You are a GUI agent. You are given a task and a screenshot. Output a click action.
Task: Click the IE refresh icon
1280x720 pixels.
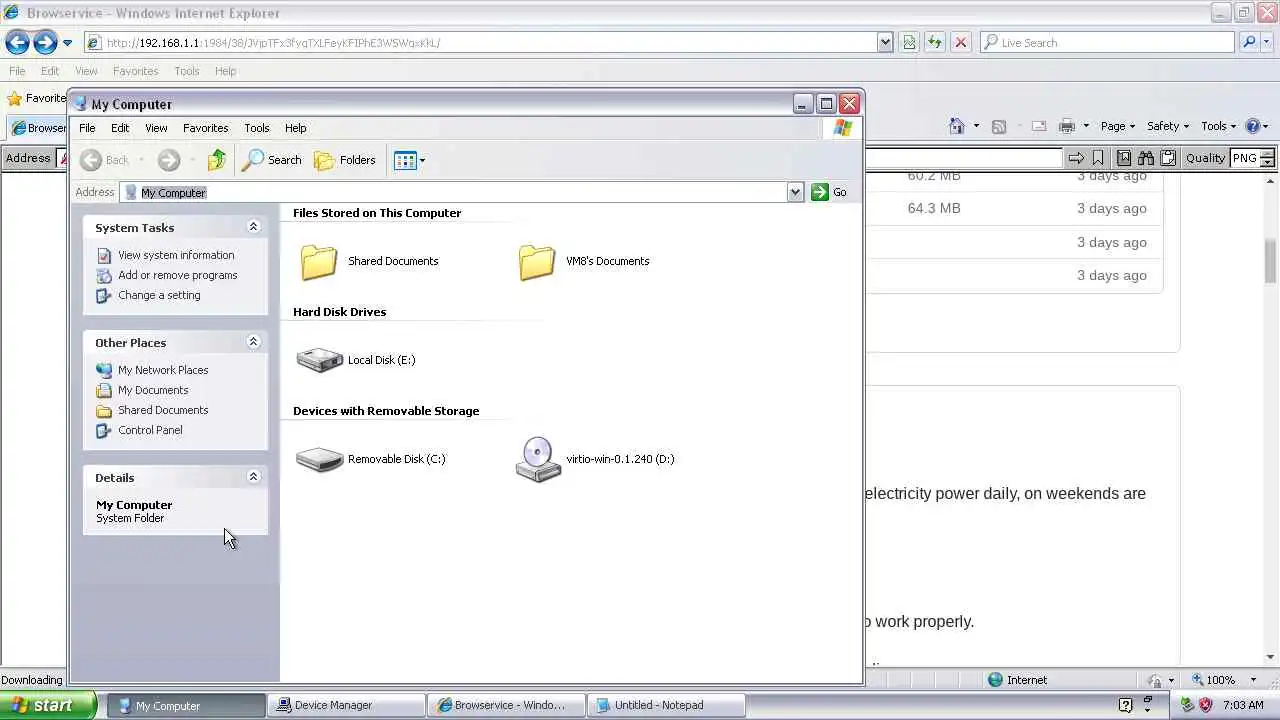(x=934, y=42)
